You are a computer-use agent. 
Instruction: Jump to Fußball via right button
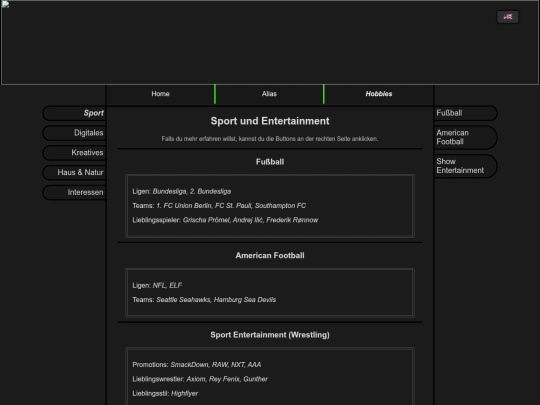click(x=465, y=113)
